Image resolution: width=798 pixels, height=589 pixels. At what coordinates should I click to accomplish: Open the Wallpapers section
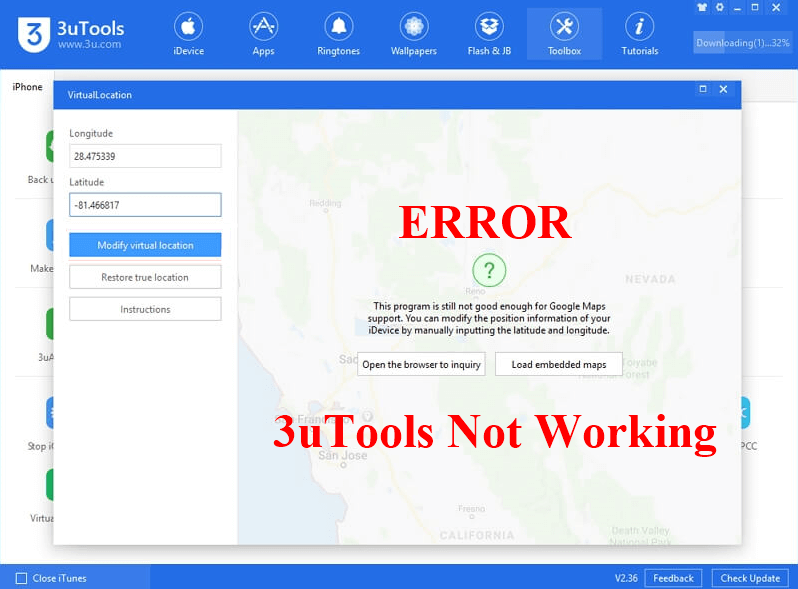pyautogui.click(x=414, y=34)
